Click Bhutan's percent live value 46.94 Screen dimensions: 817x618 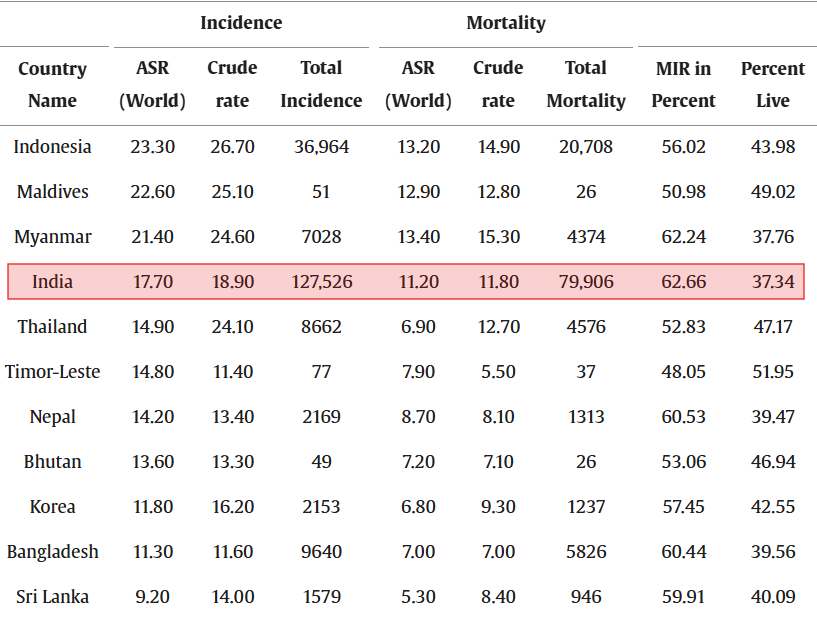point(773,462)
